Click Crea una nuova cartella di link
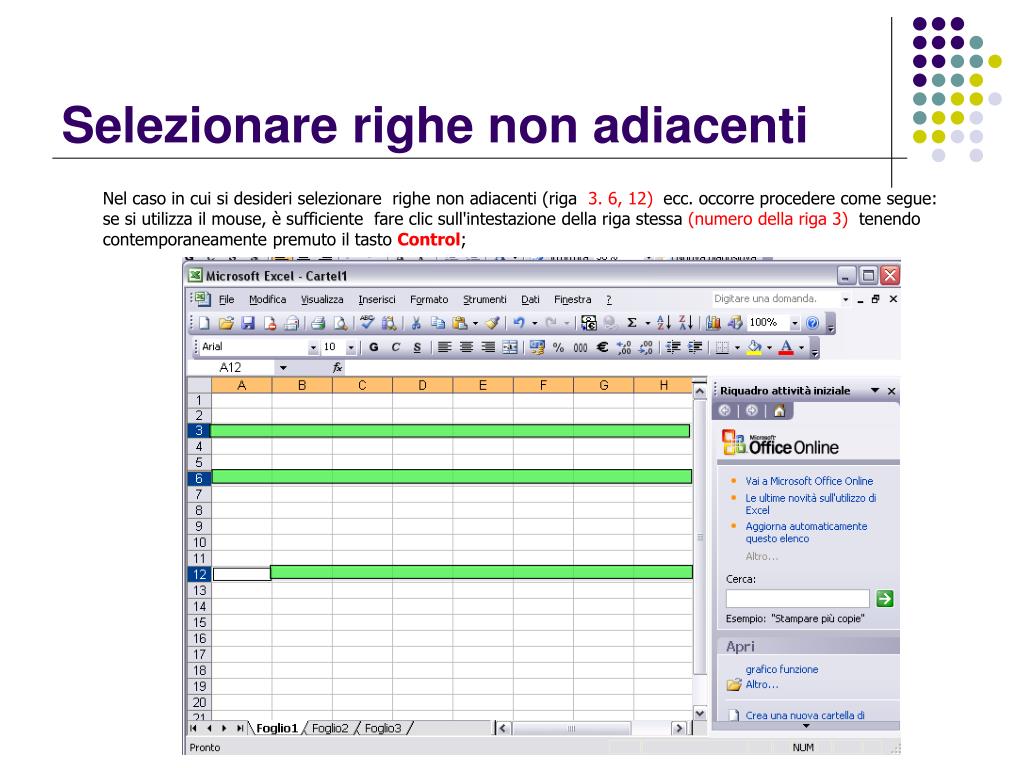The height and width of the screenshot is (768, 1024). click(805, 715)
